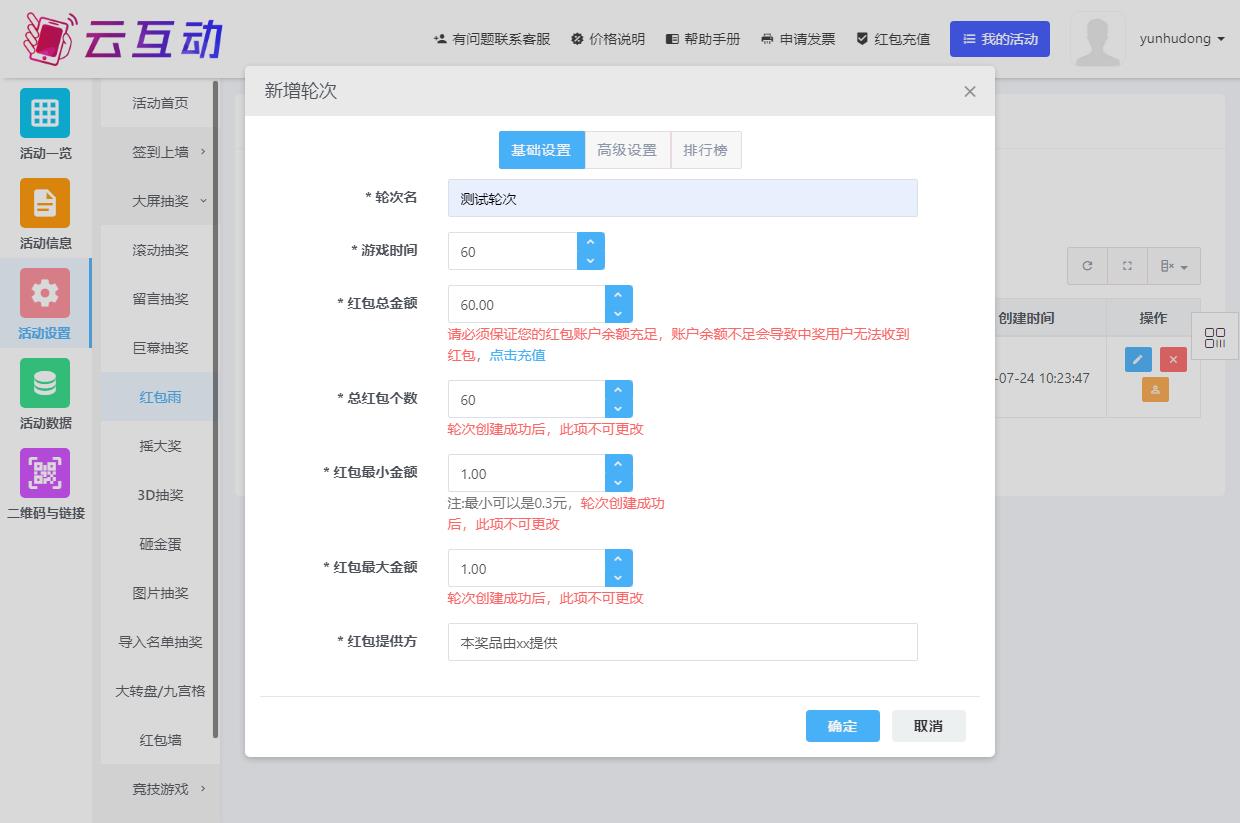Open the 活动数据 database icon
The width and height of the screenshot is (1240, 823).
pyautogui.click(x=45, y=383)
